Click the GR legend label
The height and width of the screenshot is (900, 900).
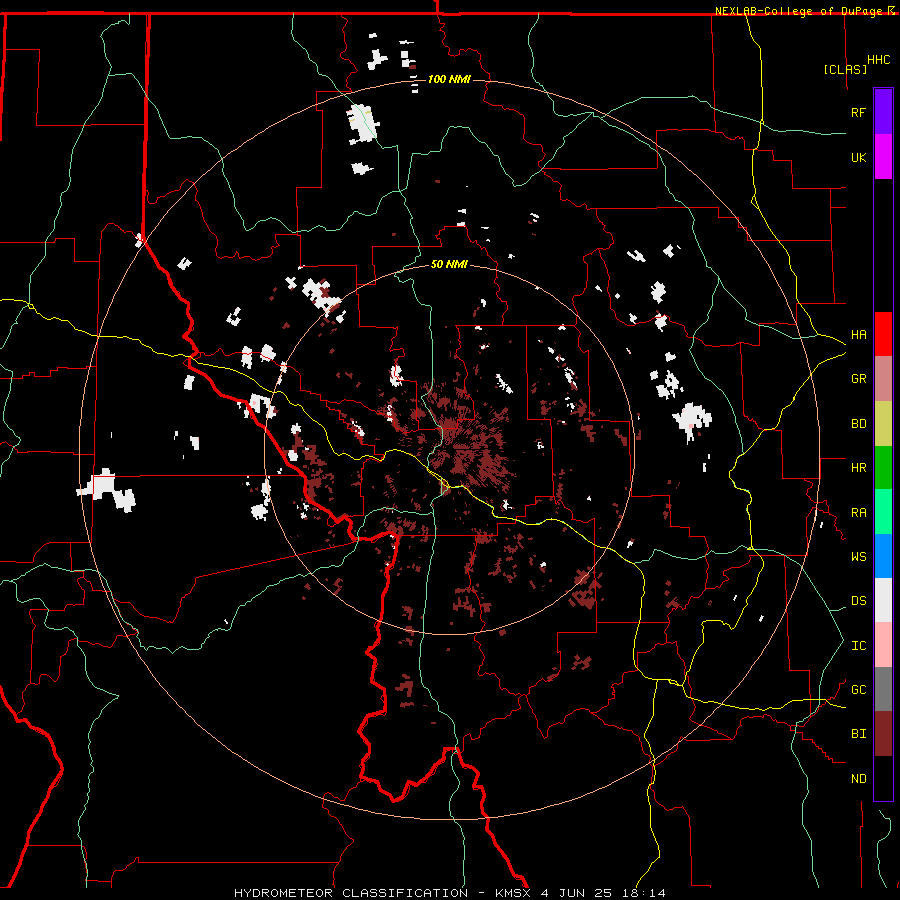point(858,379)
